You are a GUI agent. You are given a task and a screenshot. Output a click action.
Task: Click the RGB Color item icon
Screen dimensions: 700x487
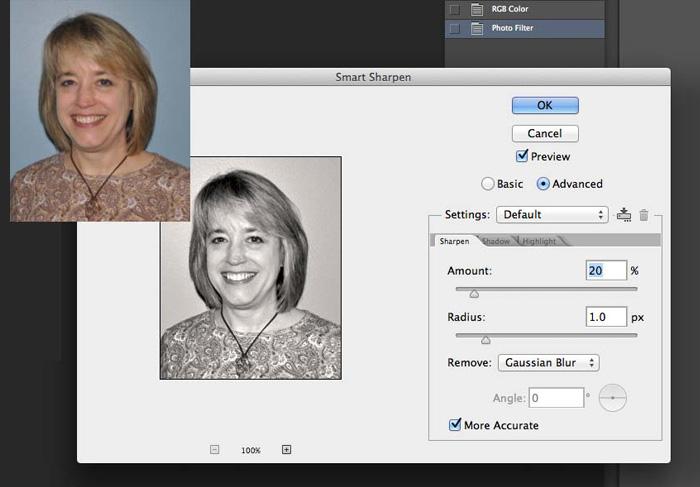tap(476, 9)
